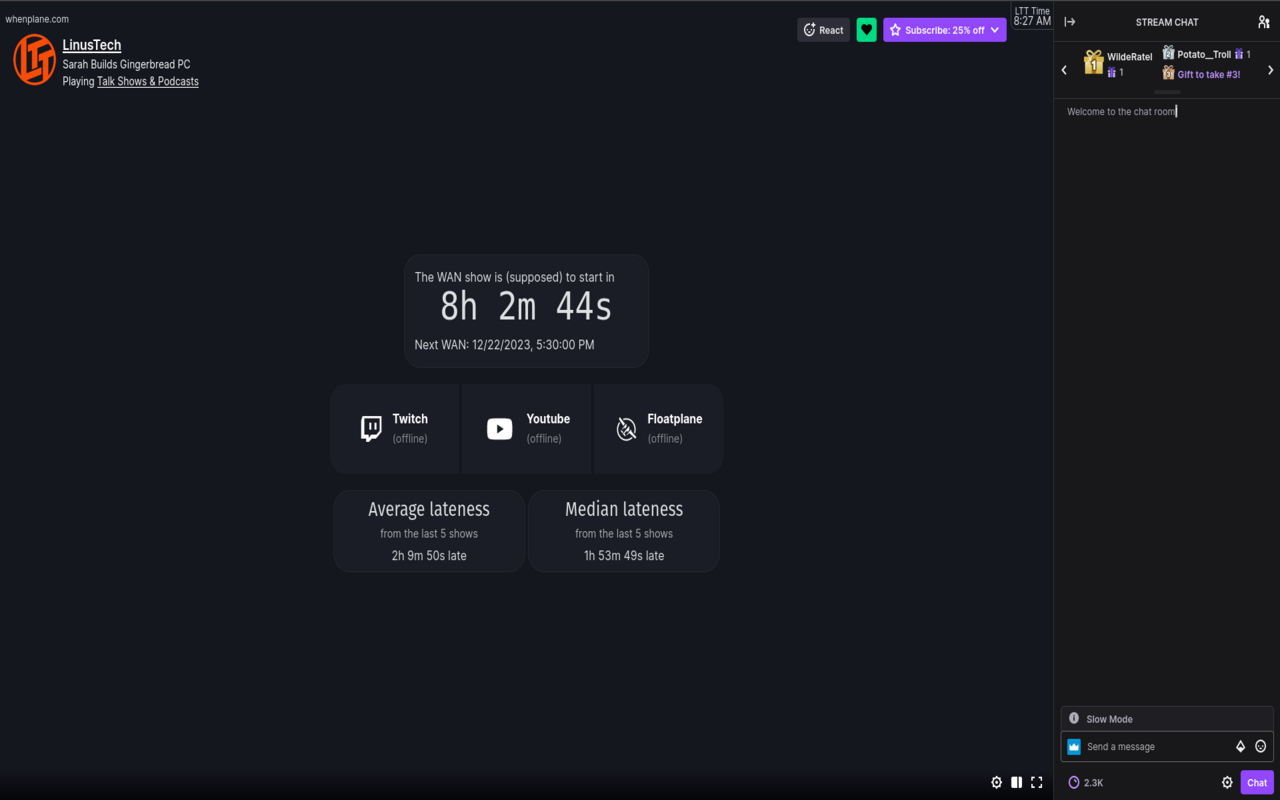This screenshot has height=800, width=1280.
Task: Toggle the side-by-side layout view
Action: (1016, 782)
